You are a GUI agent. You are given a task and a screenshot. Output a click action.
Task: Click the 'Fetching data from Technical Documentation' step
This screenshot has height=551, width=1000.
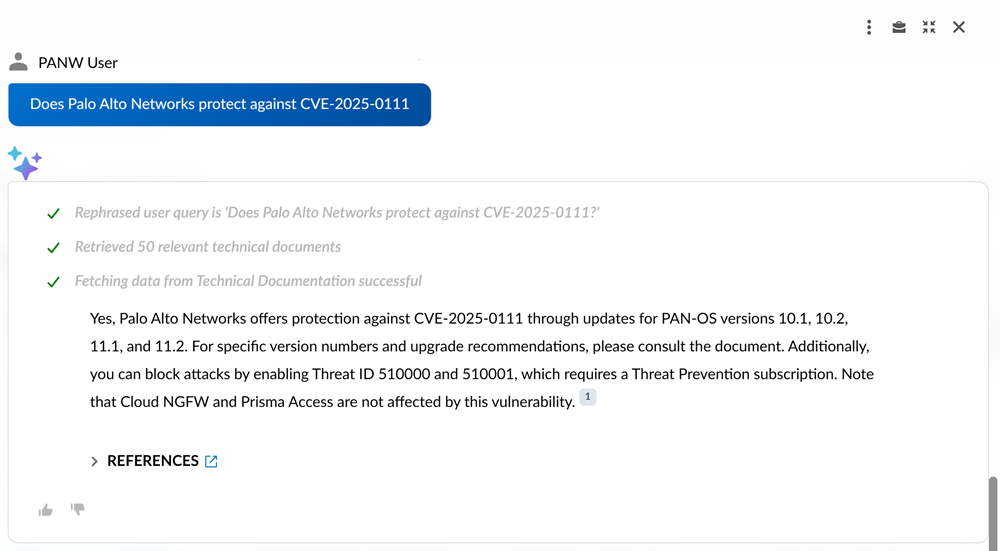[248, 281]
